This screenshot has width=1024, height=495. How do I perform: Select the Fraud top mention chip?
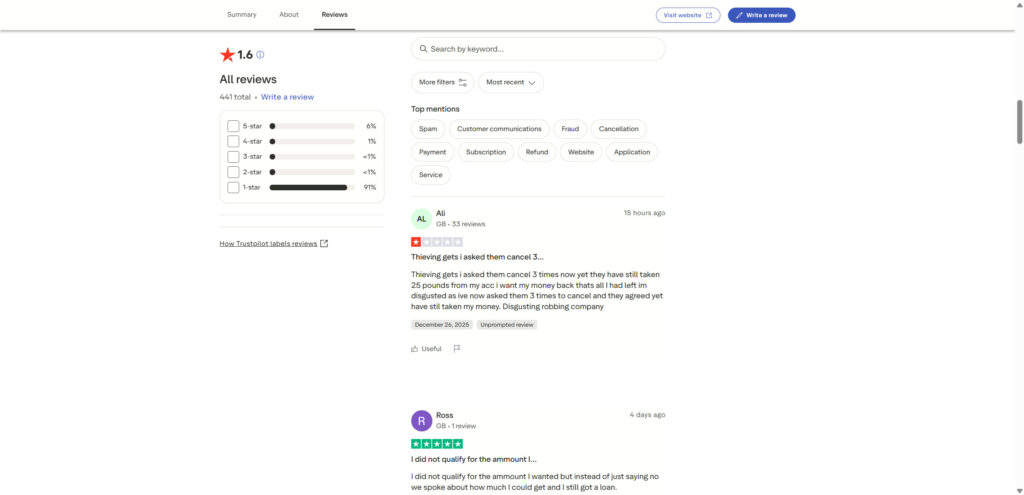coord(570,129)
